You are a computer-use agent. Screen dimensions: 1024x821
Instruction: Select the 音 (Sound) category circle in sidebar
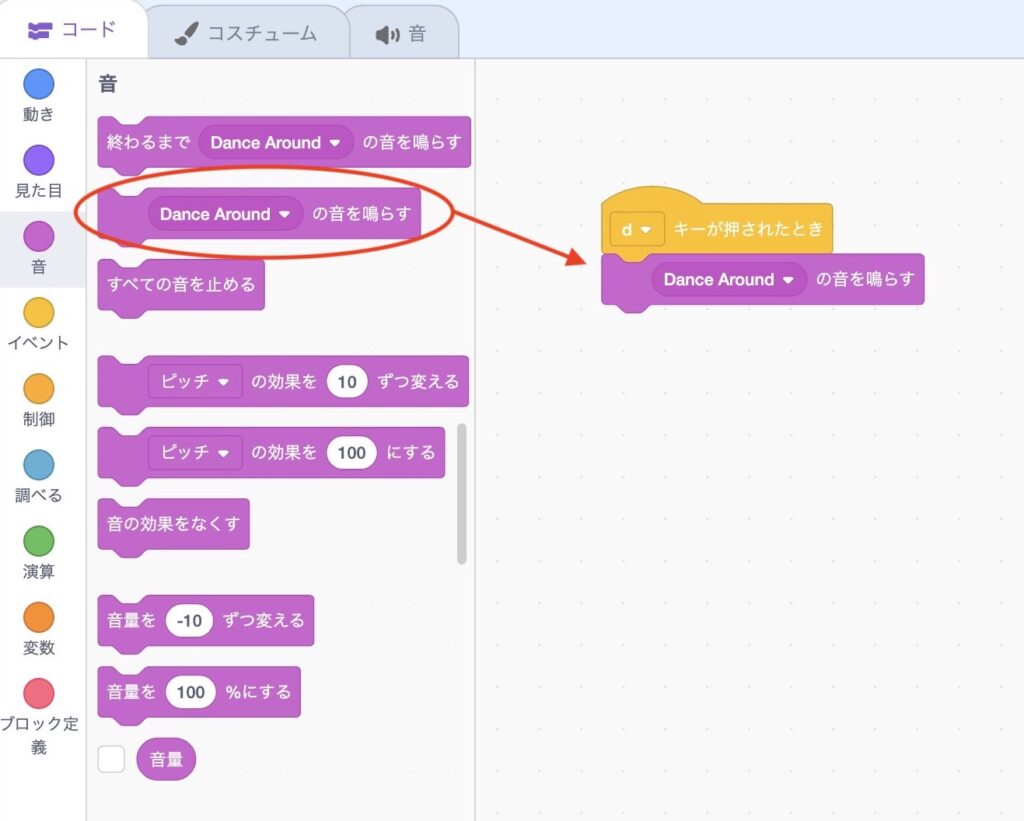[39, 236]
